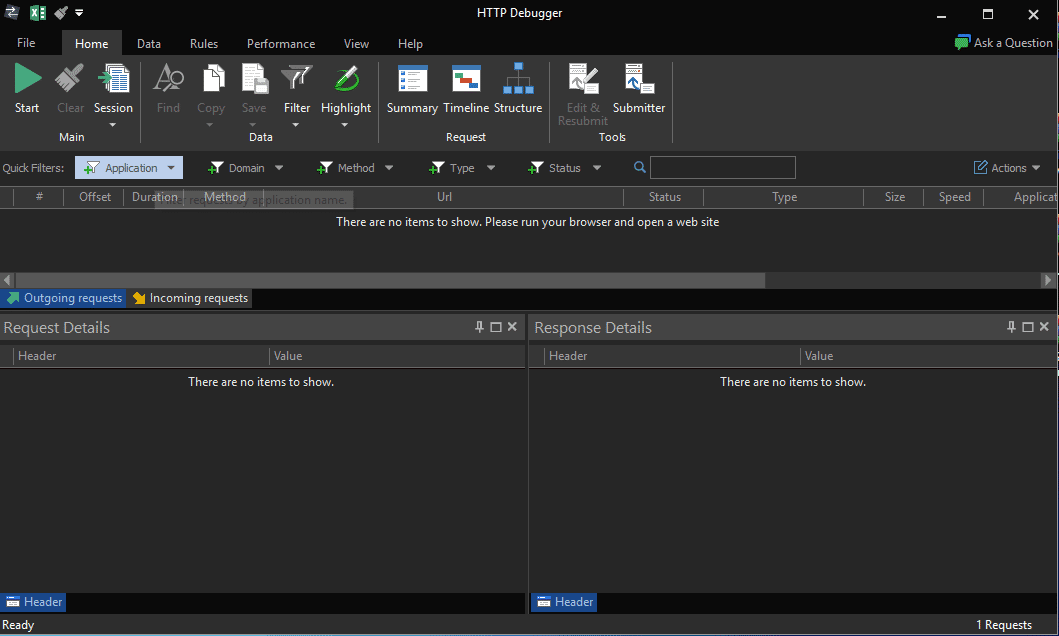Switch to the Performance ribbon tab

point(281,44)
